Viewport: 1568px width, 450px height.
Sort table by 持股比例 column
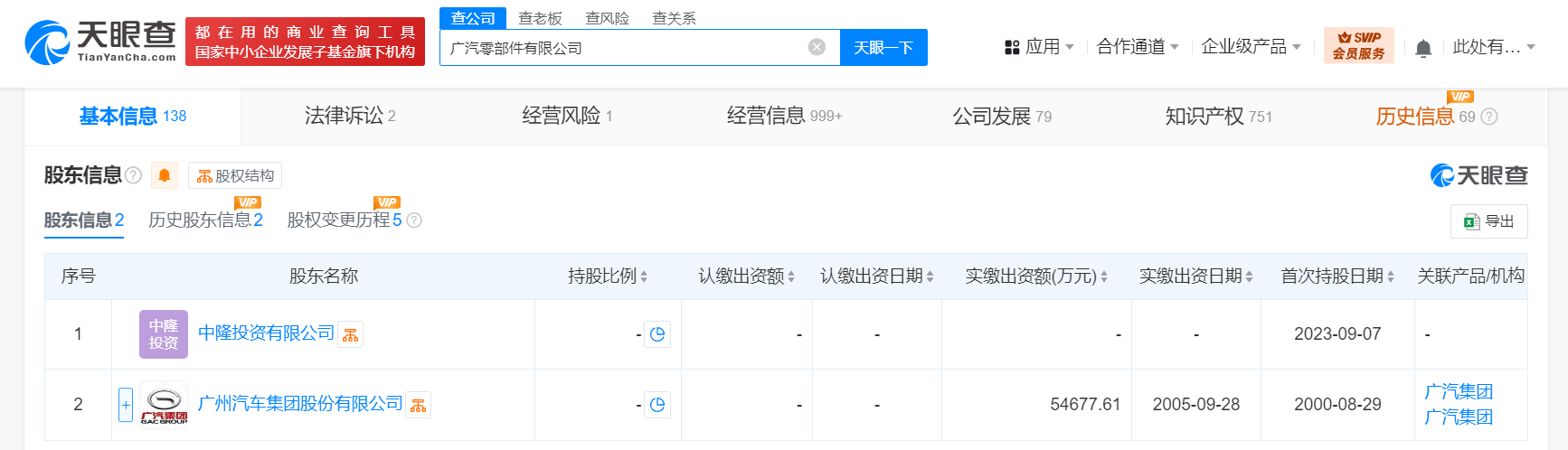pos(608,277)
